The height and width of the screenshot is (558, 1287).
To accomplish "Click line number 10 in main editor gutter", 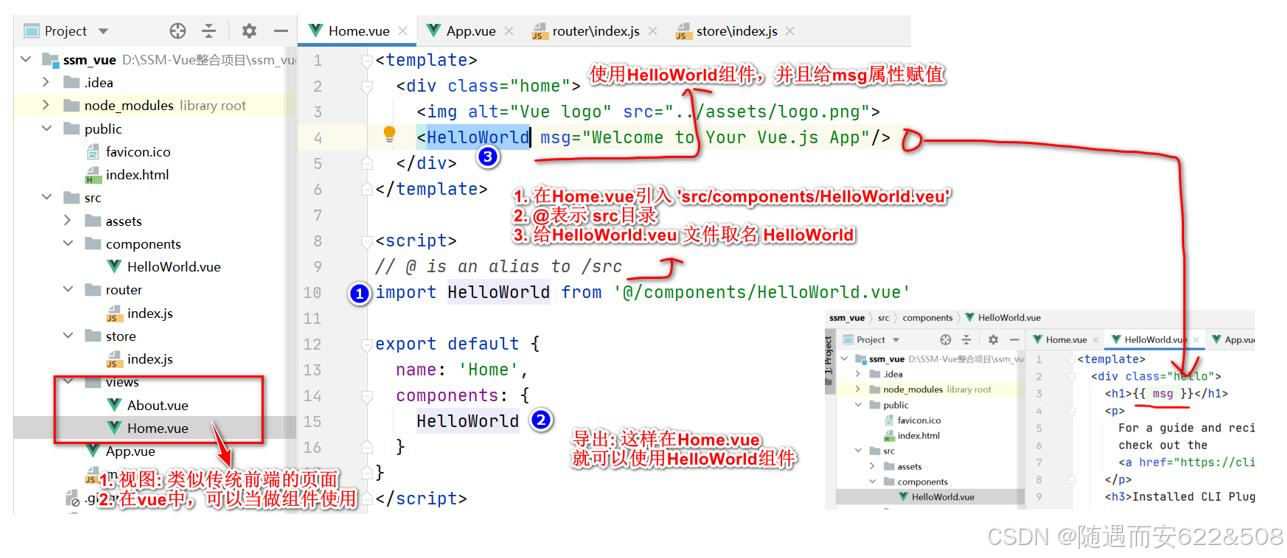I will [x=311, y=292].
